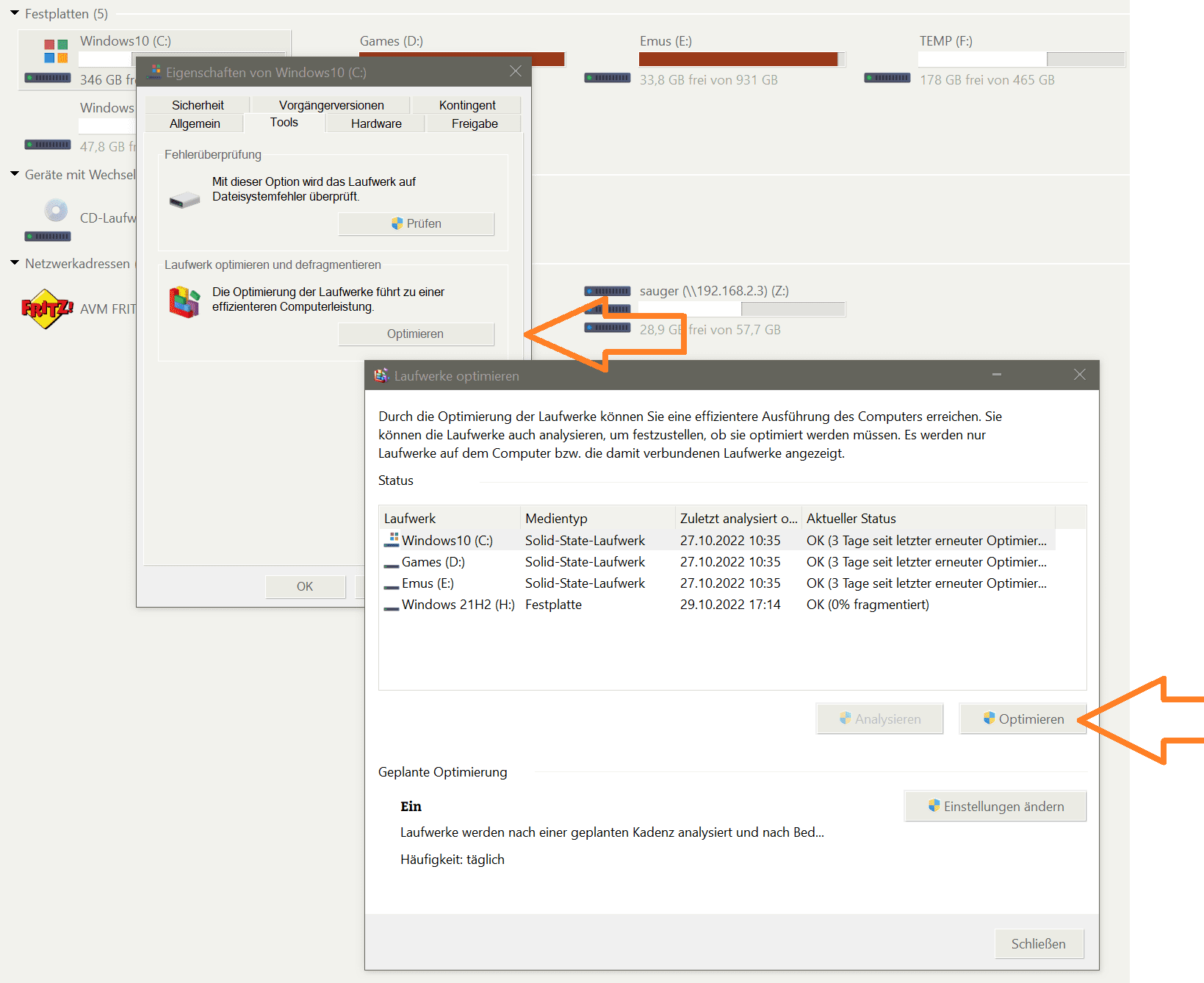
Task: Click the drive icon in Fehlerüberprüfung section
Action: click(x=184, y=200)
